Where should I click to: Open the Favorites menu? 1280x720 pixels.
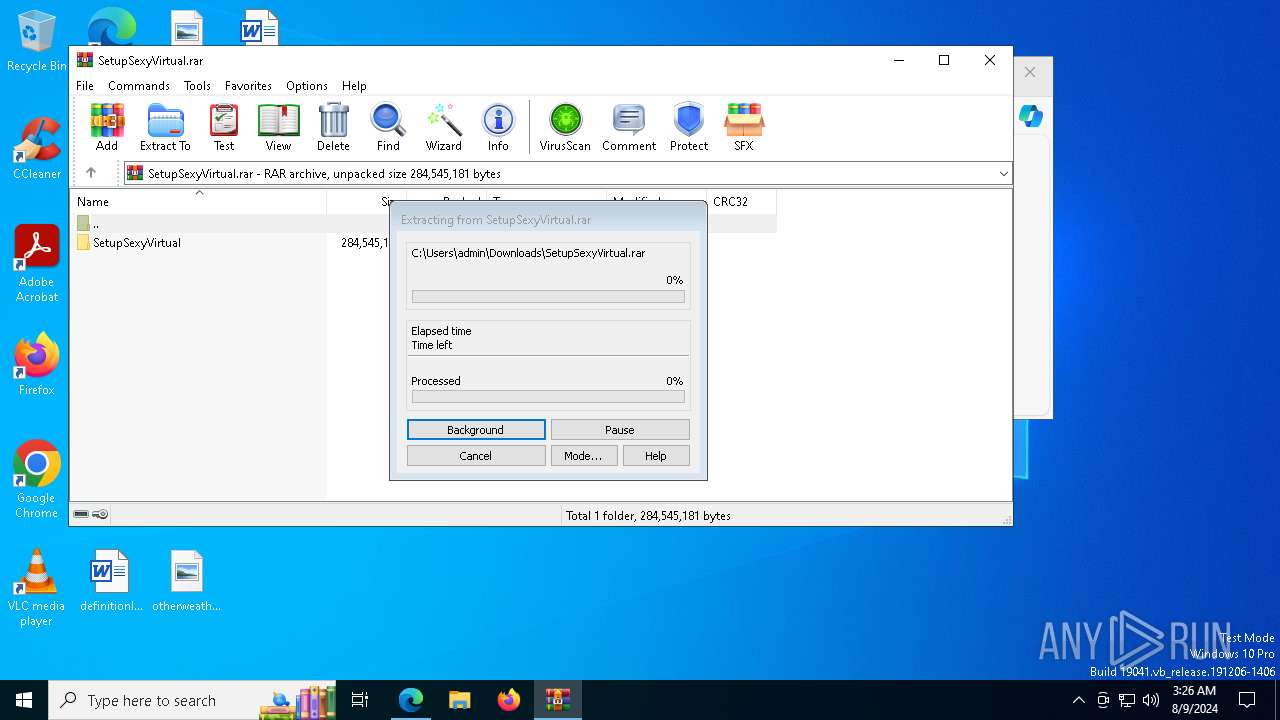pyautogui.click(x=248, y=86)
